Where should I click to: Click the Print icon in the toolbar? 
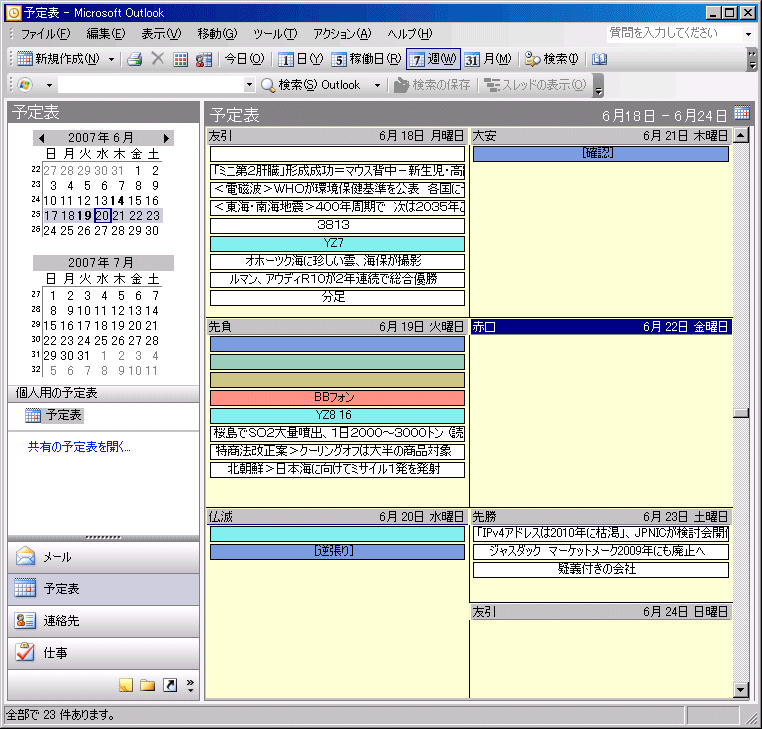point(134,59)
